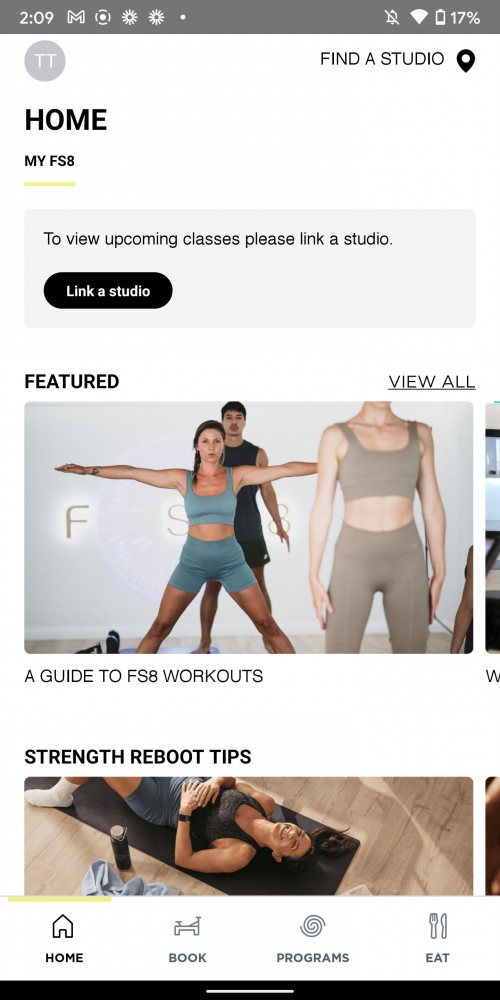Screen dimensions: 500x1000
Task: Tap the battery indicator in status bar
Action: (x=439, y=17)
